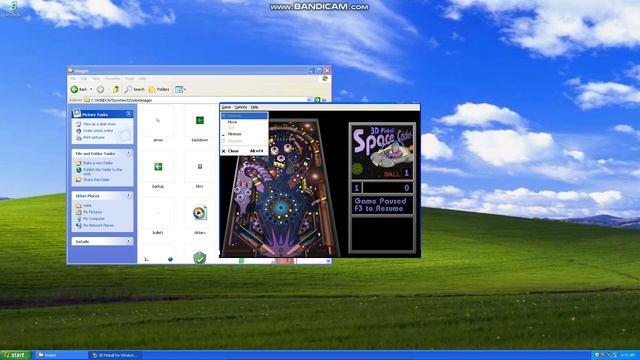Open the Favorites menu in Explorer
The width and height of the screenshot is (640, 360).
(x=113, y=79)
